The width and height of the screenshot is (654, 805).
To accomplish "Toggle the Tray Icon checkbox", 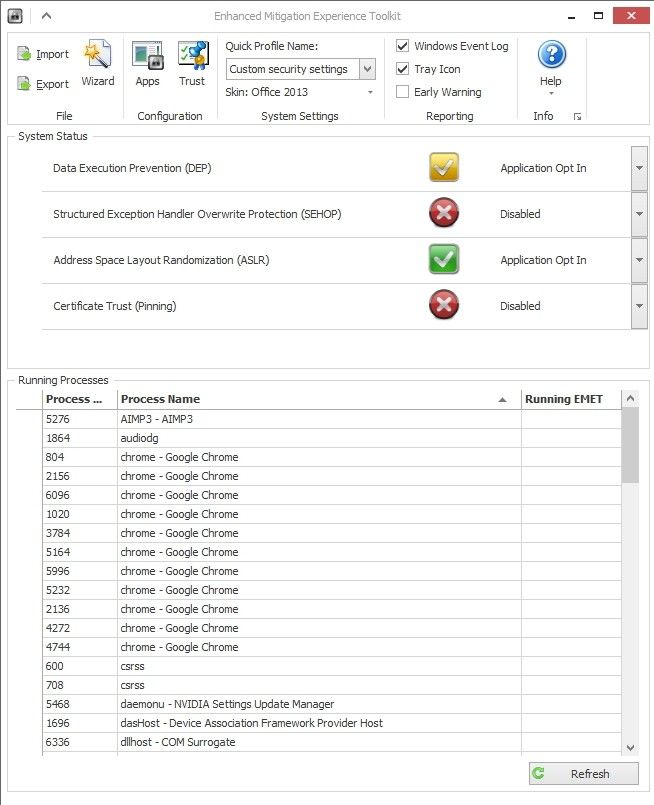I will pos(402,69).
